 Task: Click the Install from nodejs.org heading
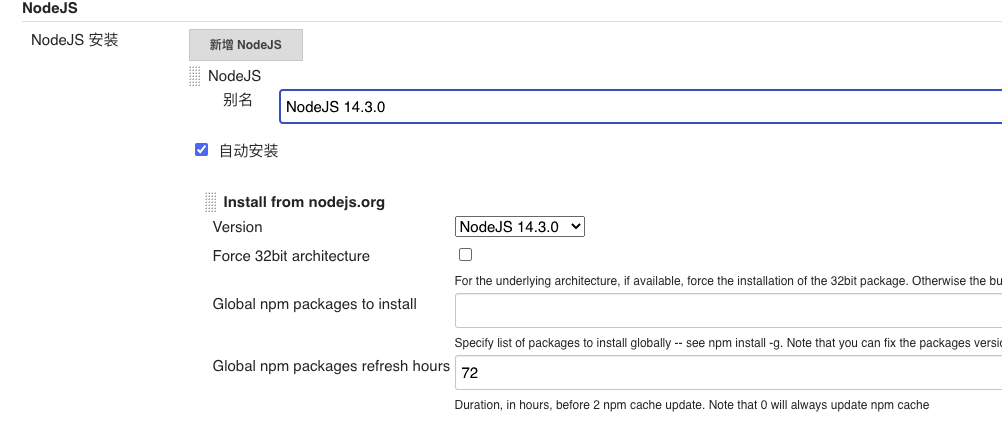pos(304,202)
